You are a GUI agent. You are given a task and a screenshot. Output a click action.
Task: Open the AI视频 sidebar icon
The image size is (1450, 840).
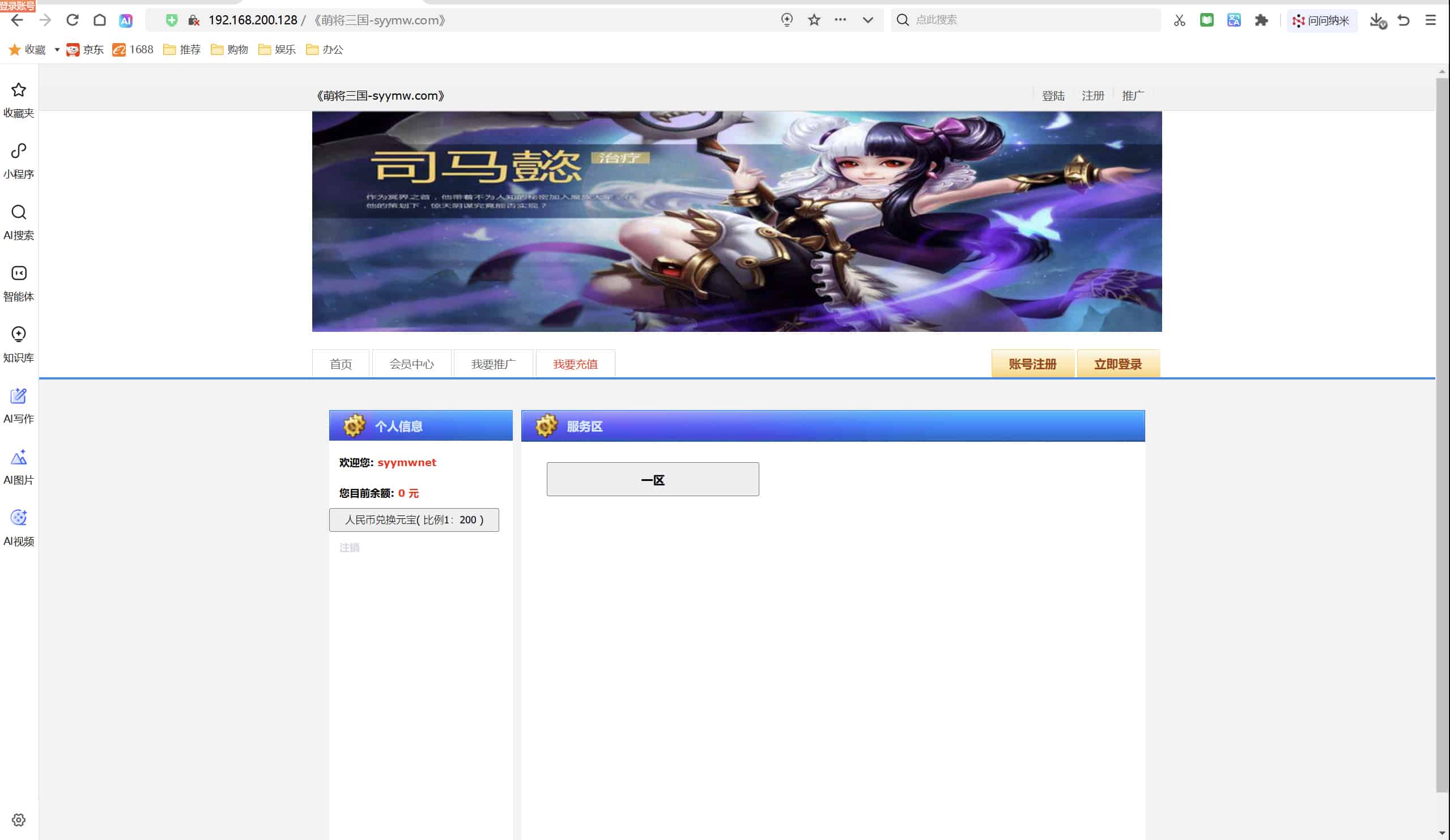click(18, 528)
